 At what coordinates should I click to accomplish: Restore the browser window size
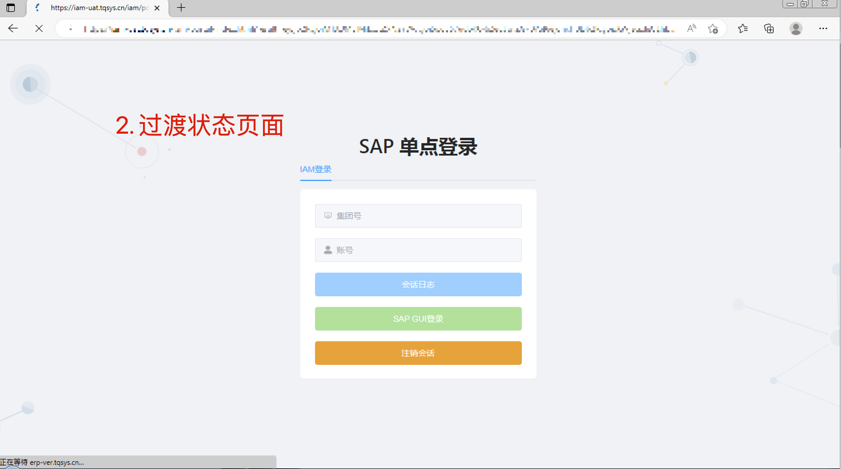coord(804,4)
